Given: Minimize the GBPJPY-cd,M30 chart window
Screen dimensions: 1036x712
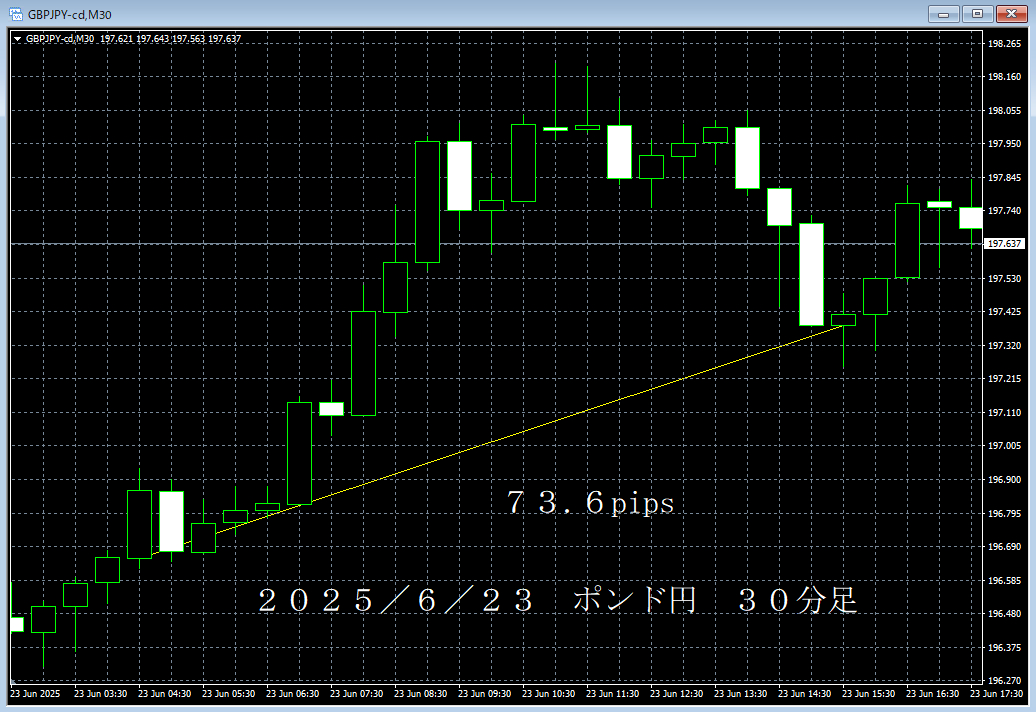Looking at the screenshot, I should click(x=942, y=13).
